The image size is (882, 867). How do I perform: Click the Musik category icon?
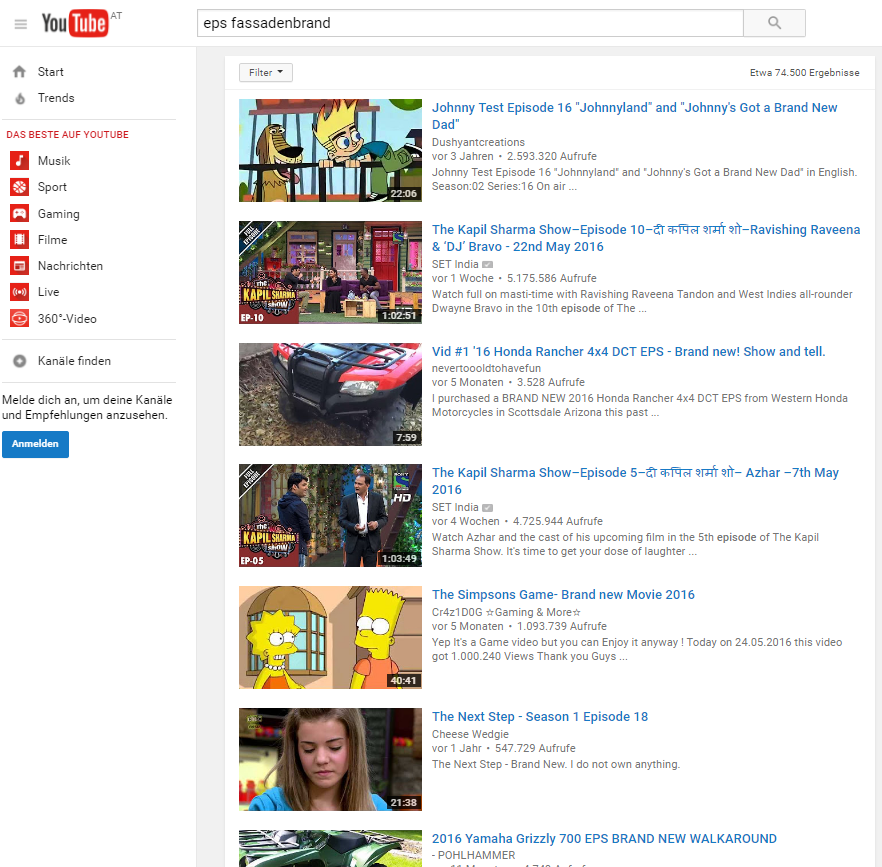pos(19,161)
